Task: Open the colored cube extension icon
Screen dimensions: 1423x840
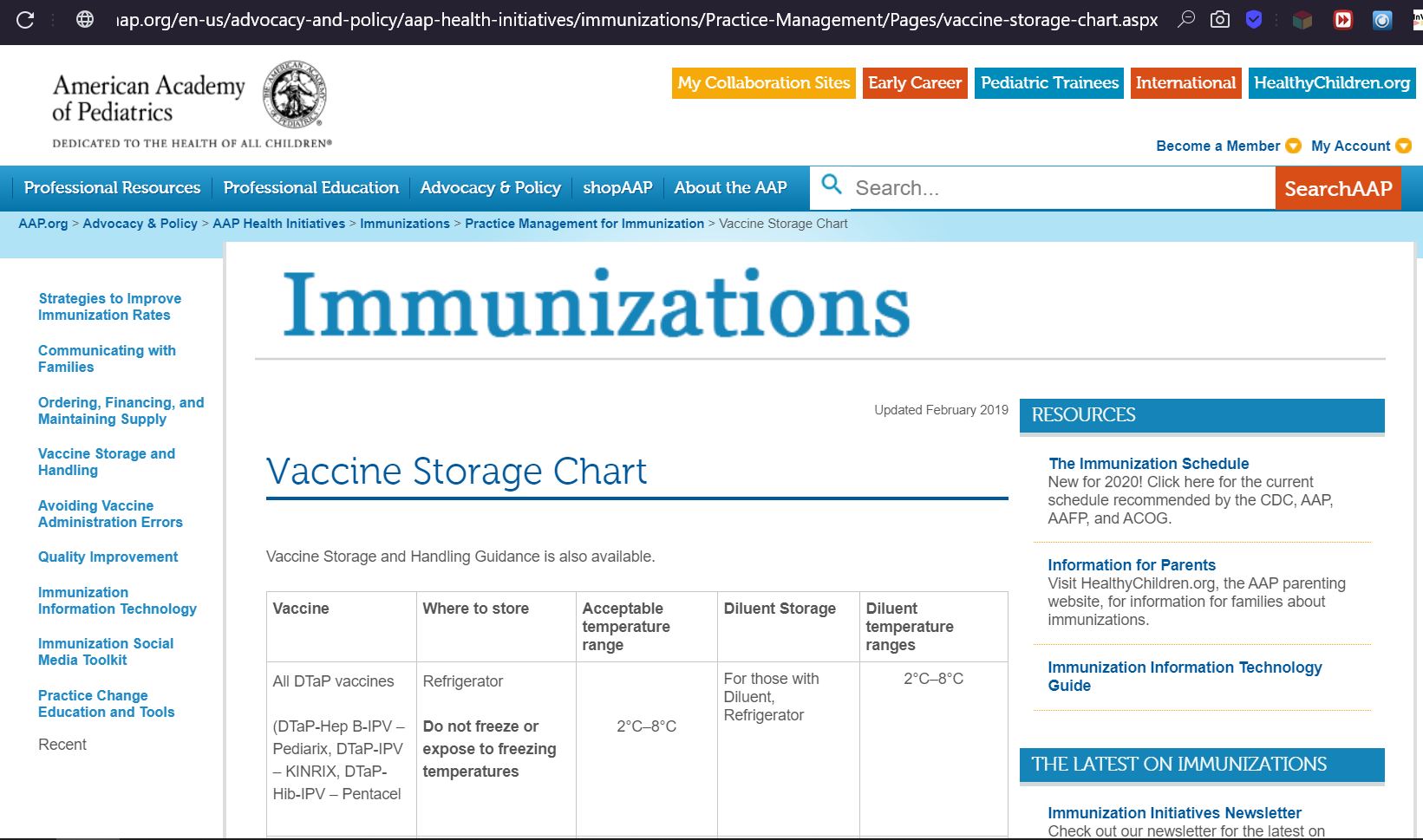Action: point(1302,20)
